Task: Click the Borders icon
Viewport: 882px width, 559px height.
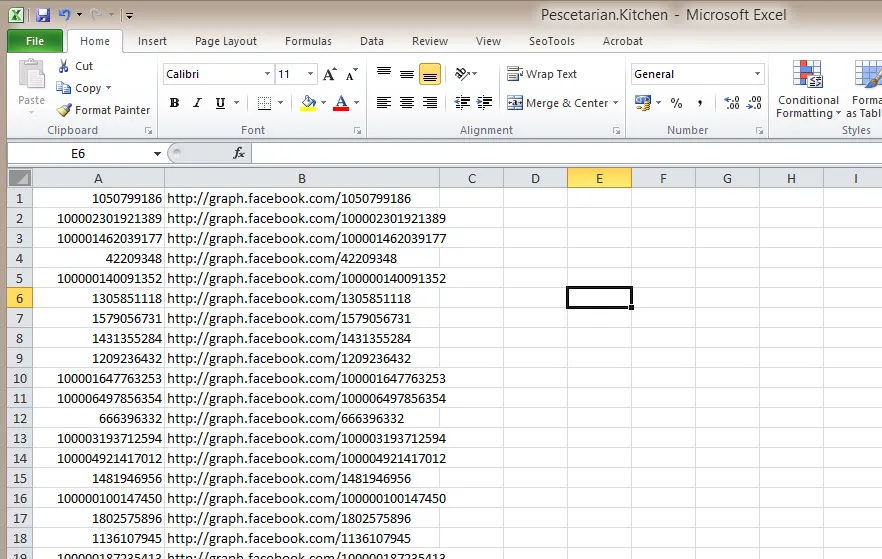Action: click(x=264, y=103)
